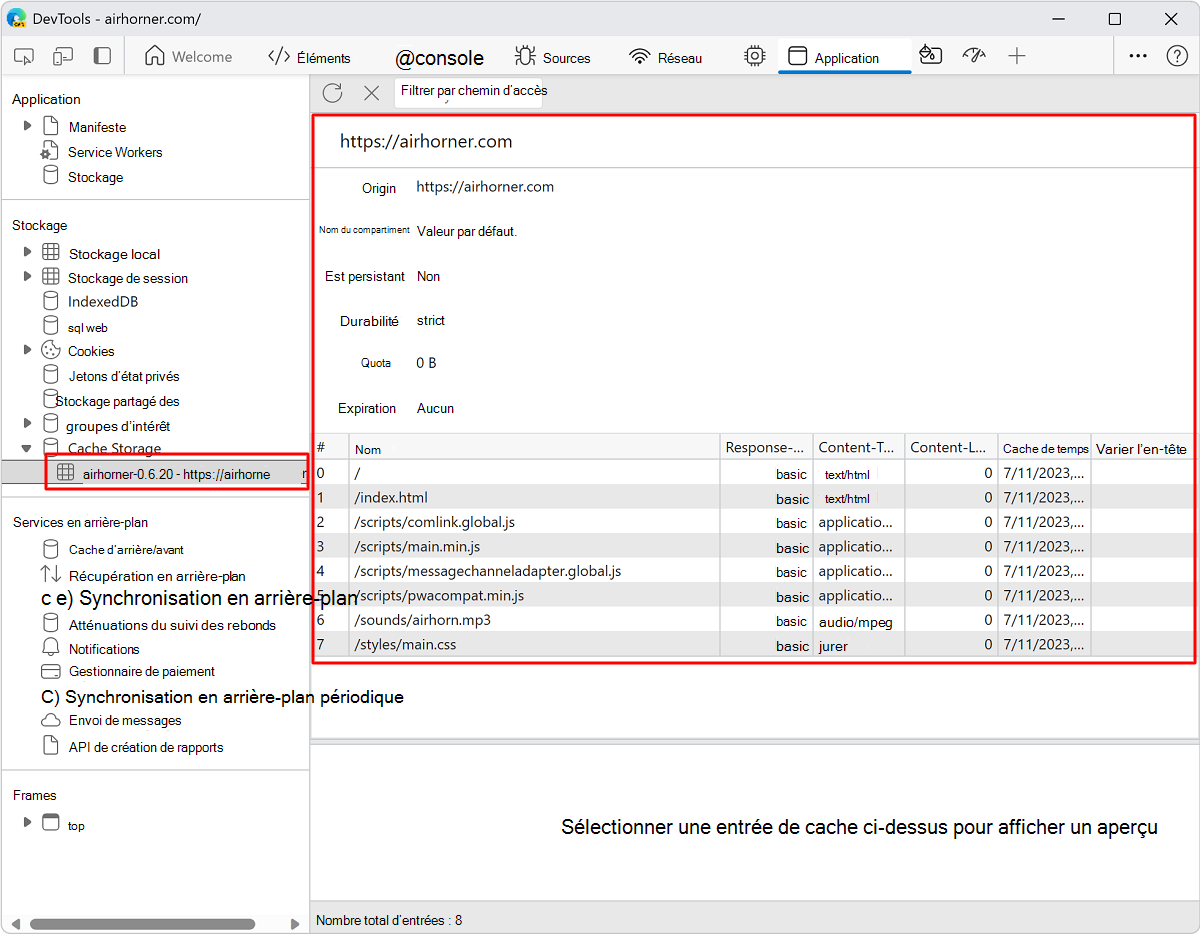Refresh the cache entries list

(x=333, y=93)
